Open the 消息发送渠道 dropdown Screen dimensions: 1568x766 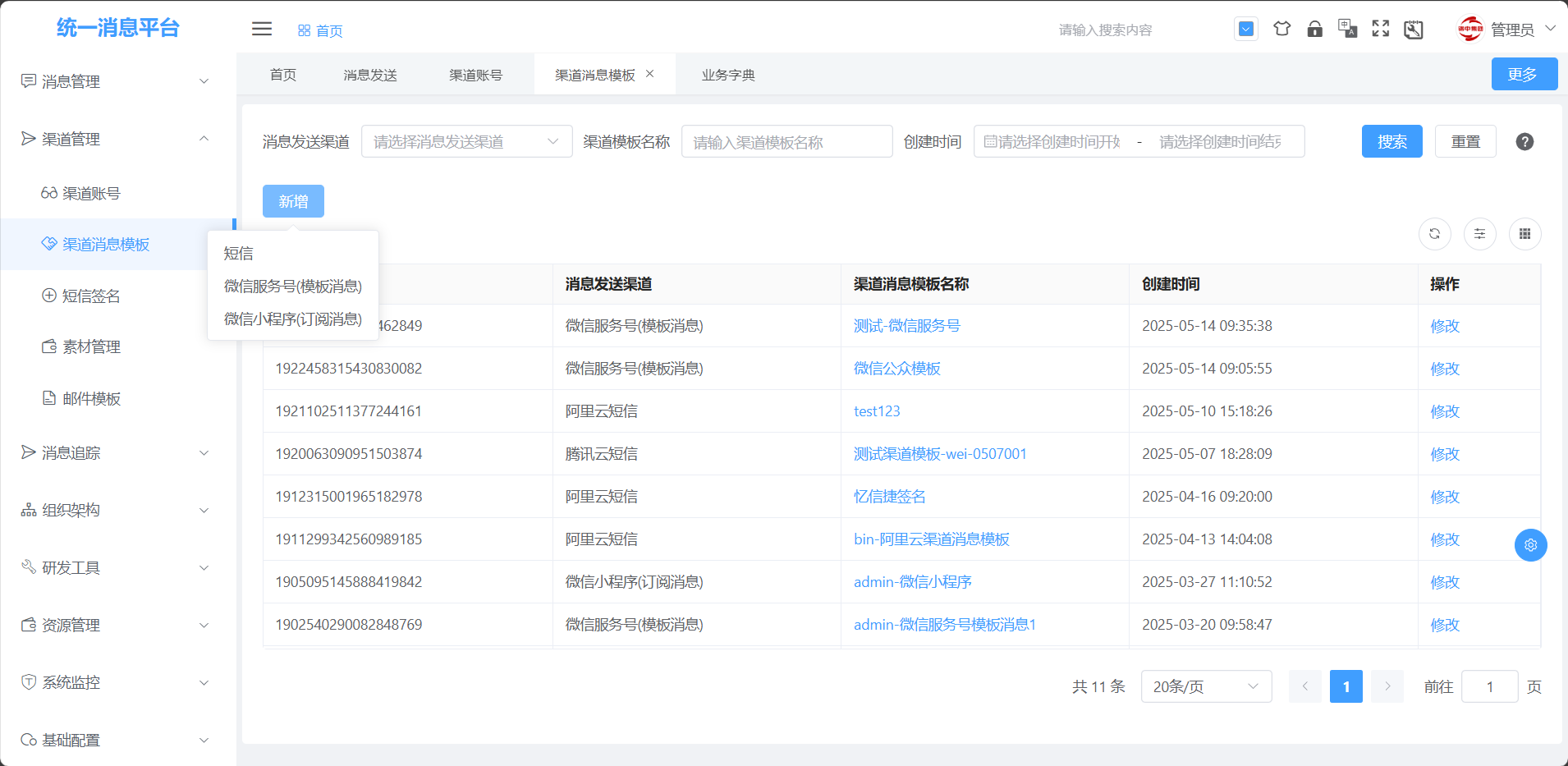click(x=466, y=141)
